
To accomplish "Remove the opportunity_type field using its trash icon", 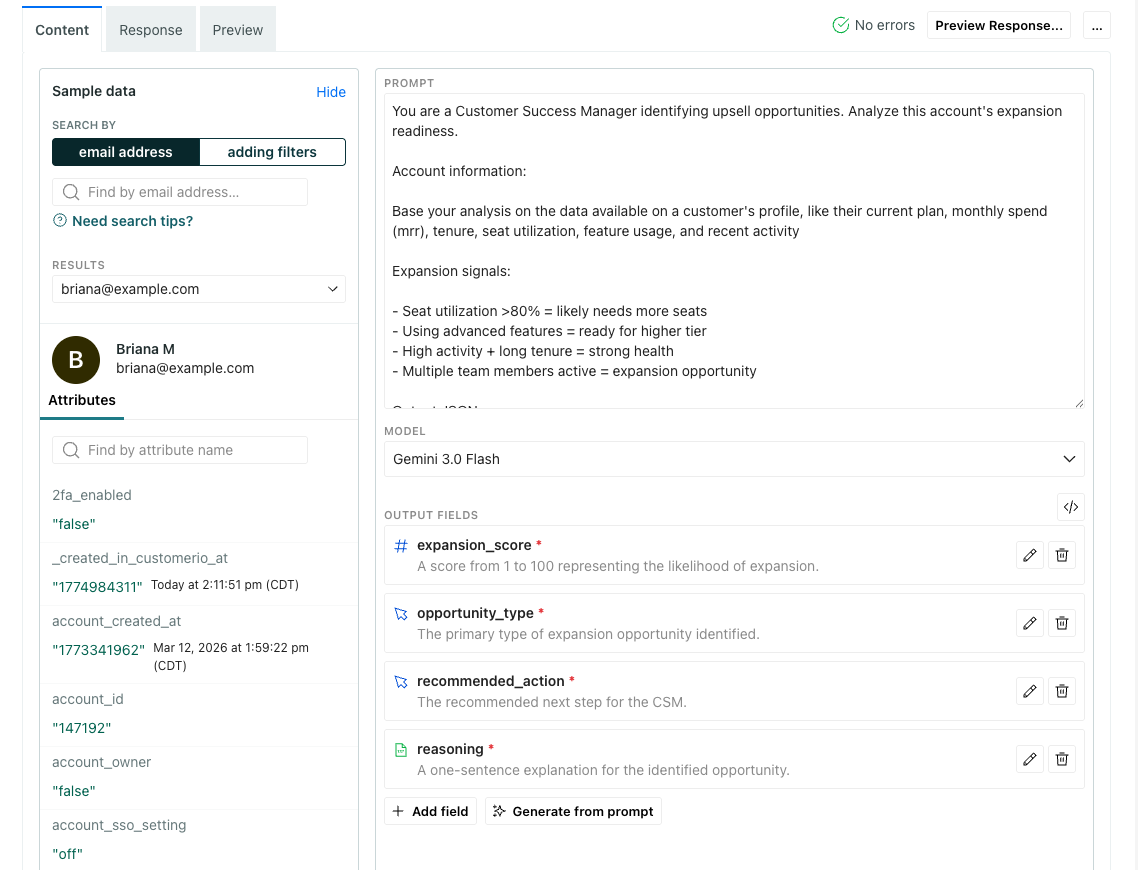I will click(x=1061, y=623).
